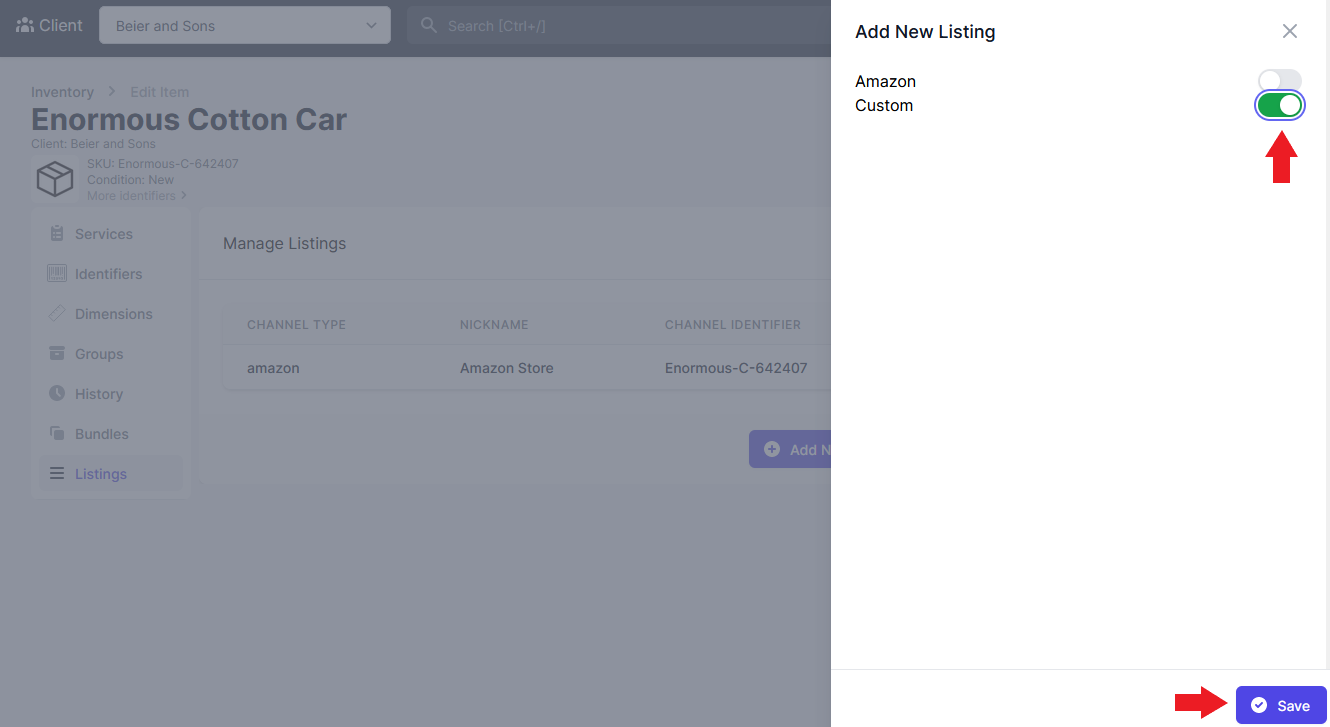1330x727 pixels.
Task: Click the Add New Listing button
Action: point(790,450)
